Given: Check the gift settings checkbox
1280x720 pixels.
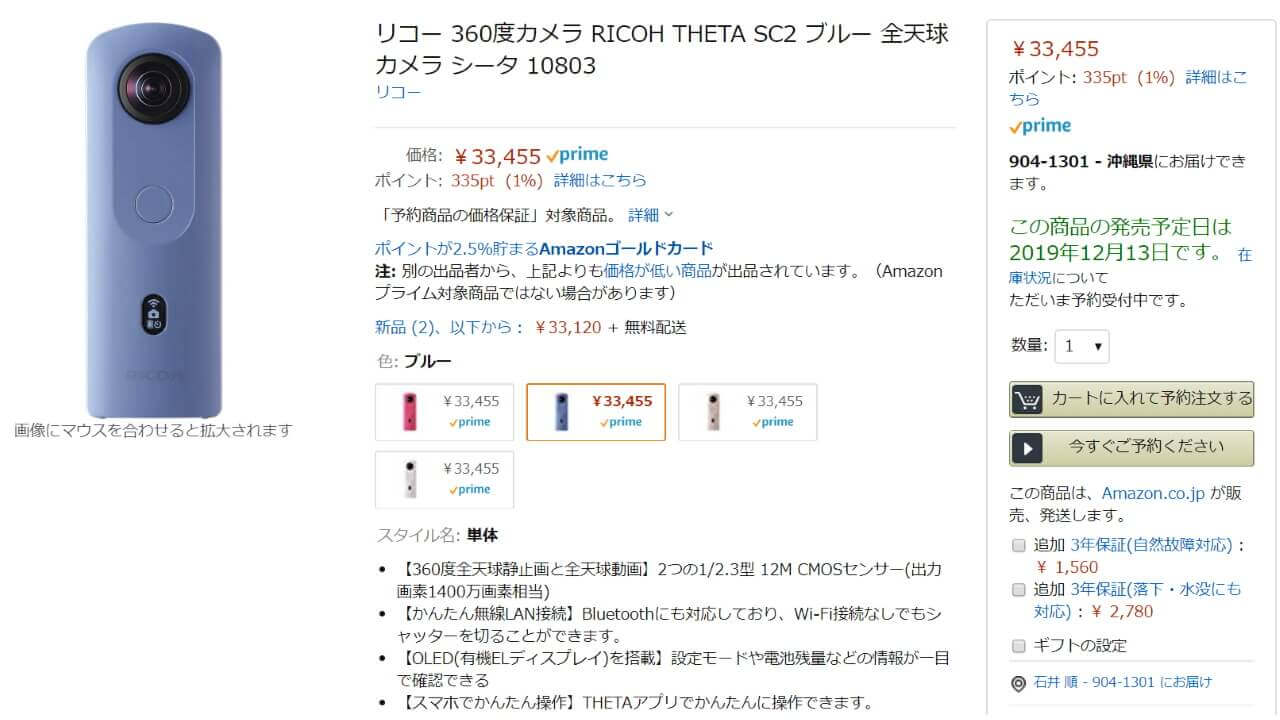Looking at the screenshot, I should pos(1019,646).
